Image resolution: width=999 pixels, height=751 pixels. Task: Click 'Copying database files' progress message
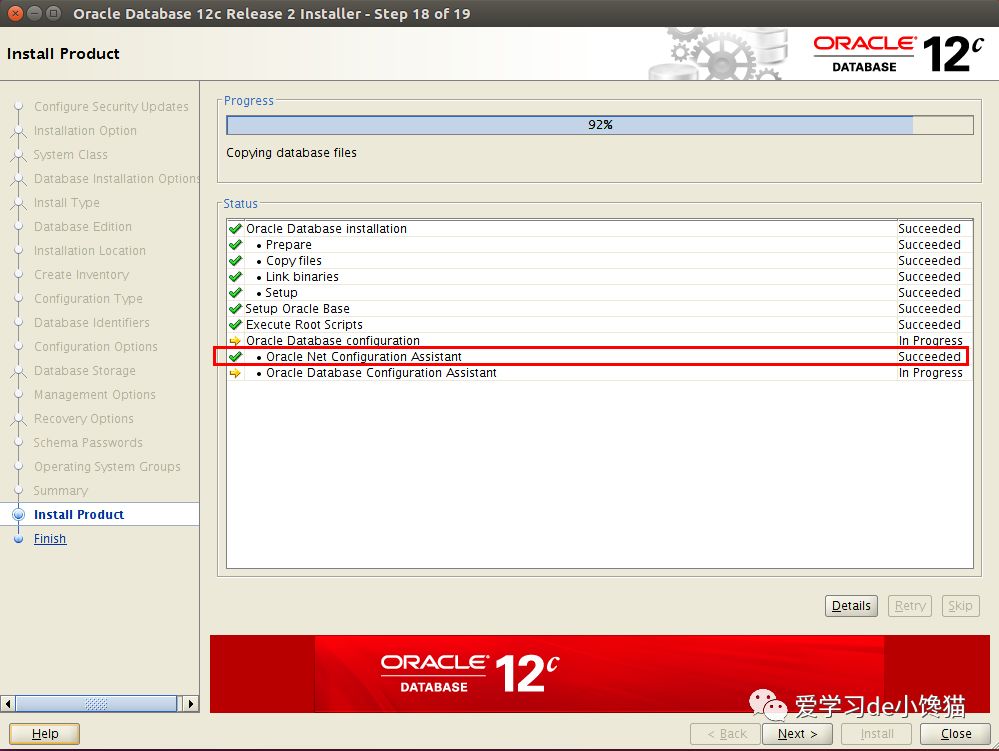pos(291,153)
